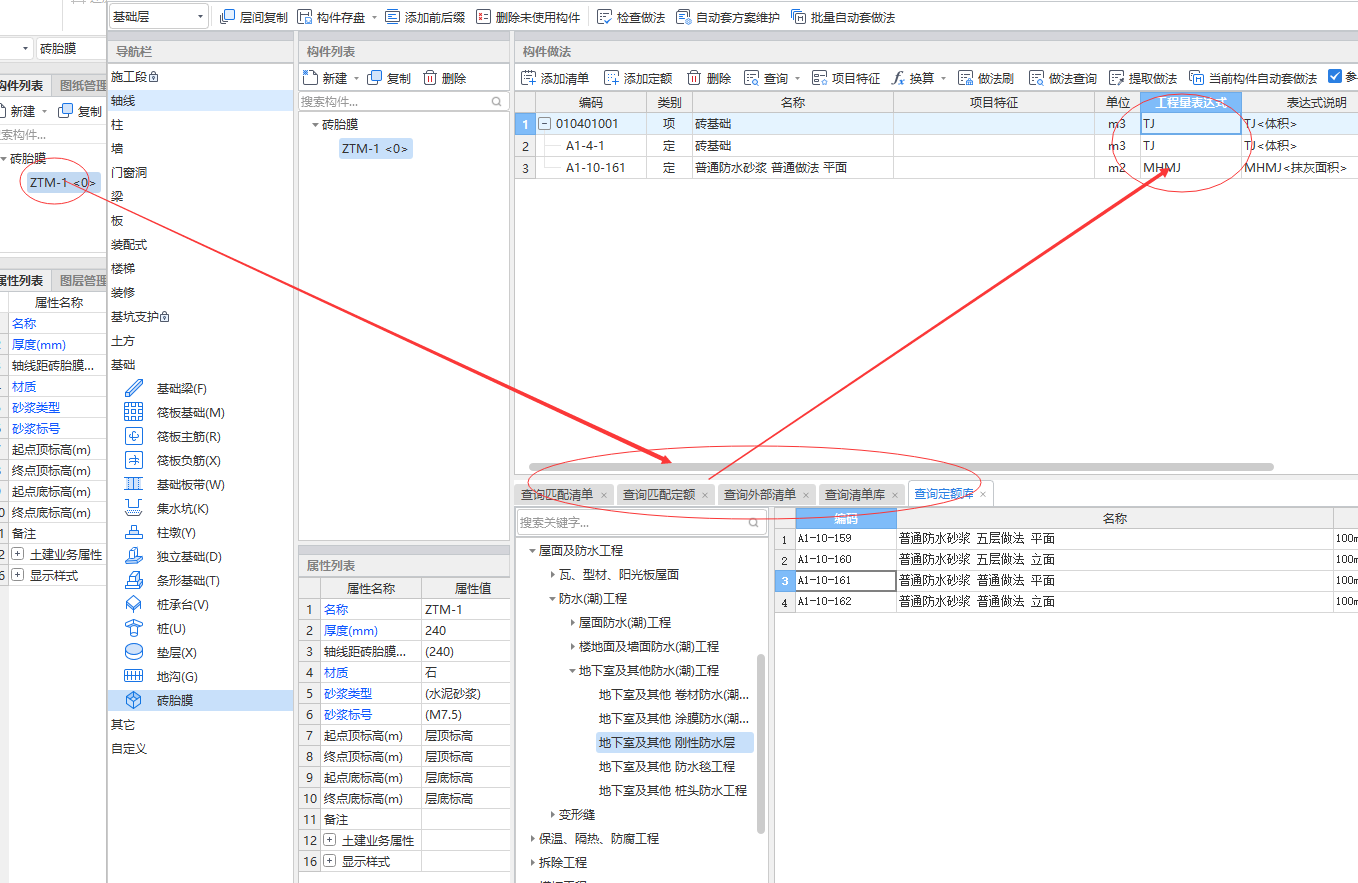Image resolution: width=1358 pixels, height=883 pixels.
Task: Click 装修 in the navigation bar
Action: [123, 292]
